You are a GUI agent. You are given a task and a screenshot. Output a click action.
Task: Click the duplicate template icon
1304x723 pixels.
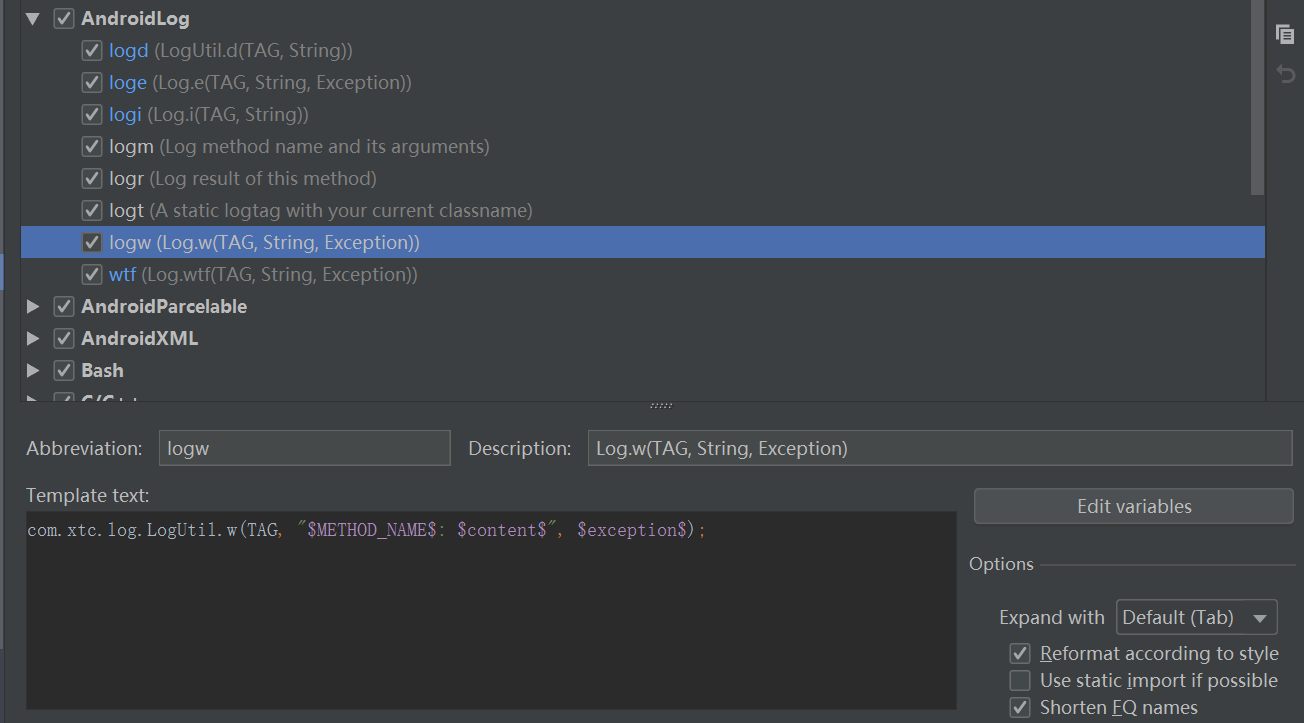(x=1284, y=33)
